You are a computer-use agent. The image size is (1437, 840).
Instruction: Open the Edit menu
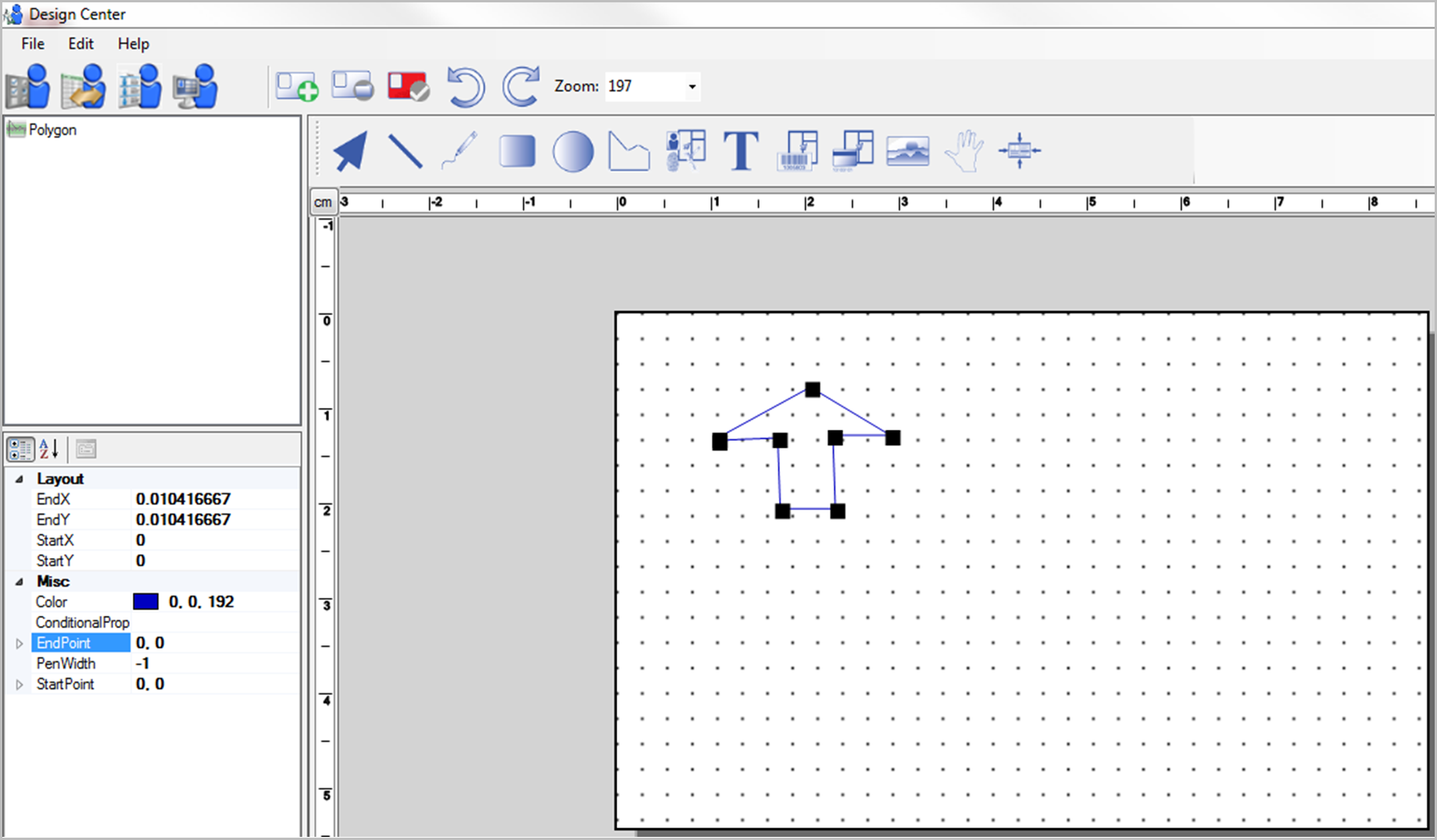coord(80,44)
